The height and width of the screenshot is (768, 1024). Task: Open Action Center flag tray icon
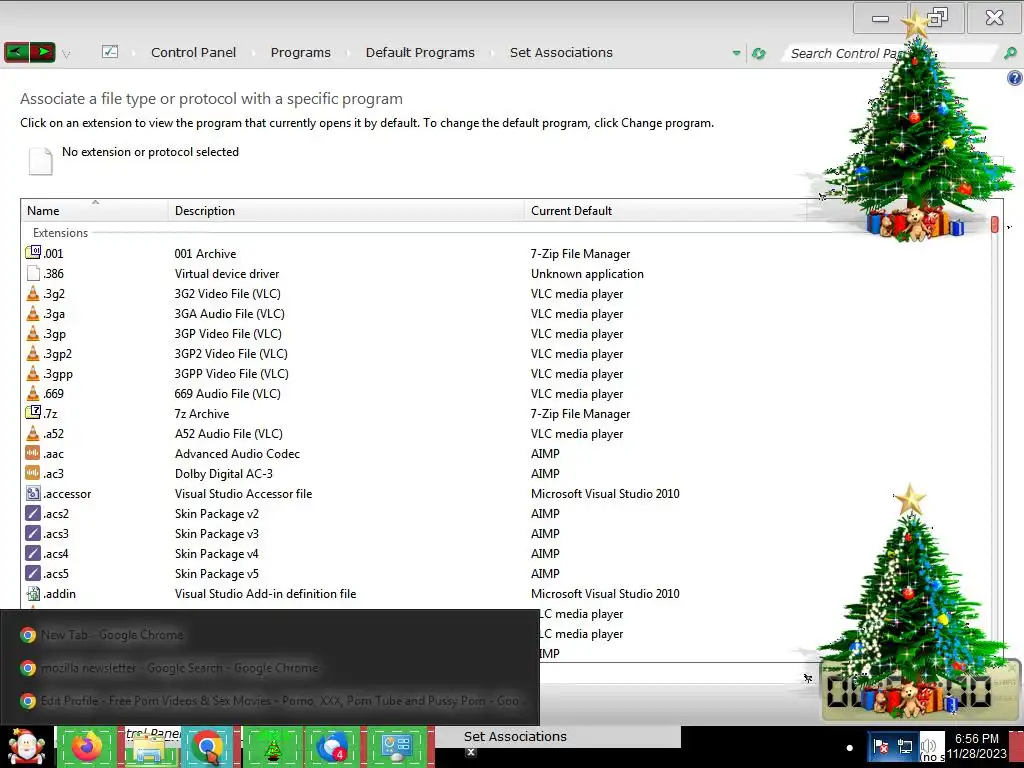pos(880,745)
